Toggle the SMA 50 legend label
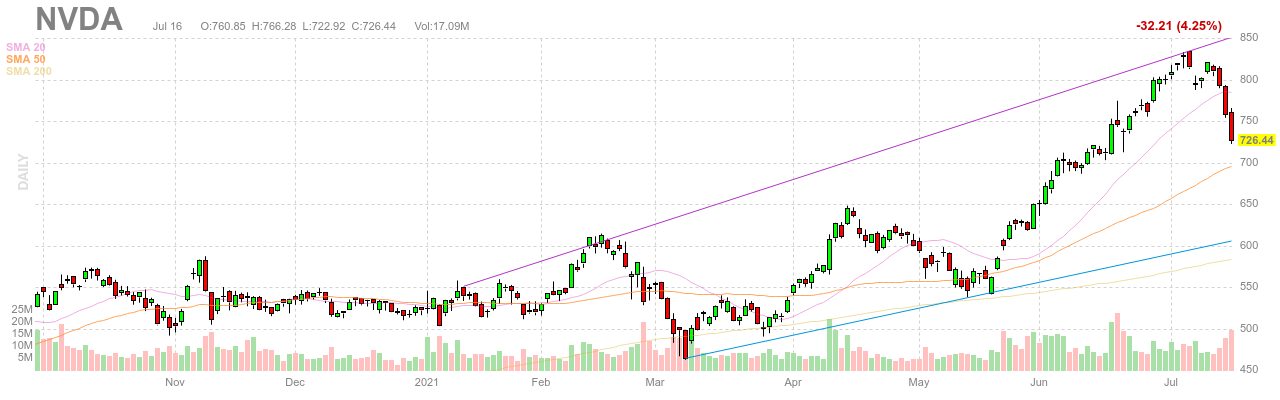This screenshot has height=400, width=1280. coord(26,59)
